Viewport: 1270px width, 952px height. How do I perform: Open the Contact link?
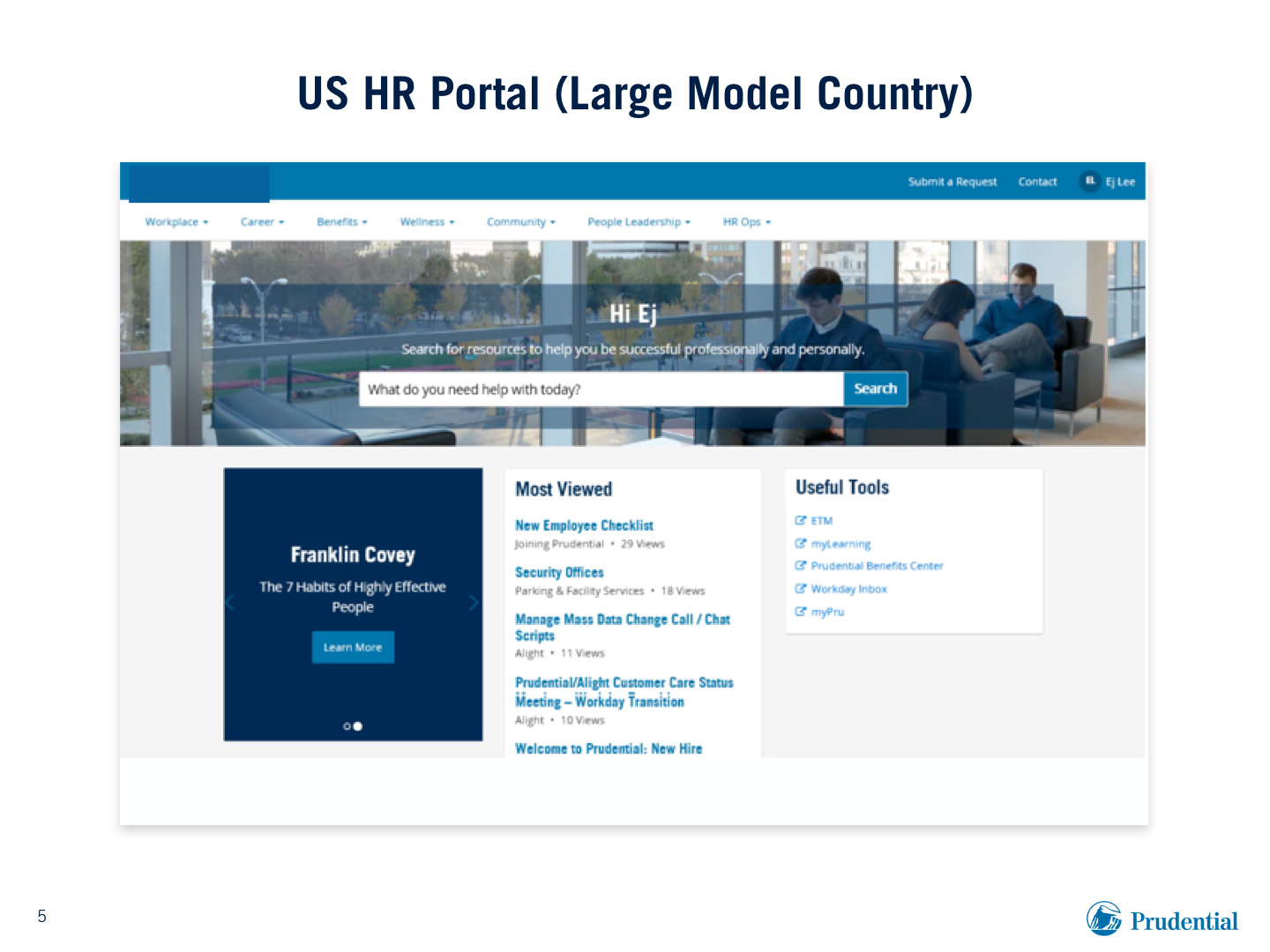pyautogui.click(x=1037, y=182)
